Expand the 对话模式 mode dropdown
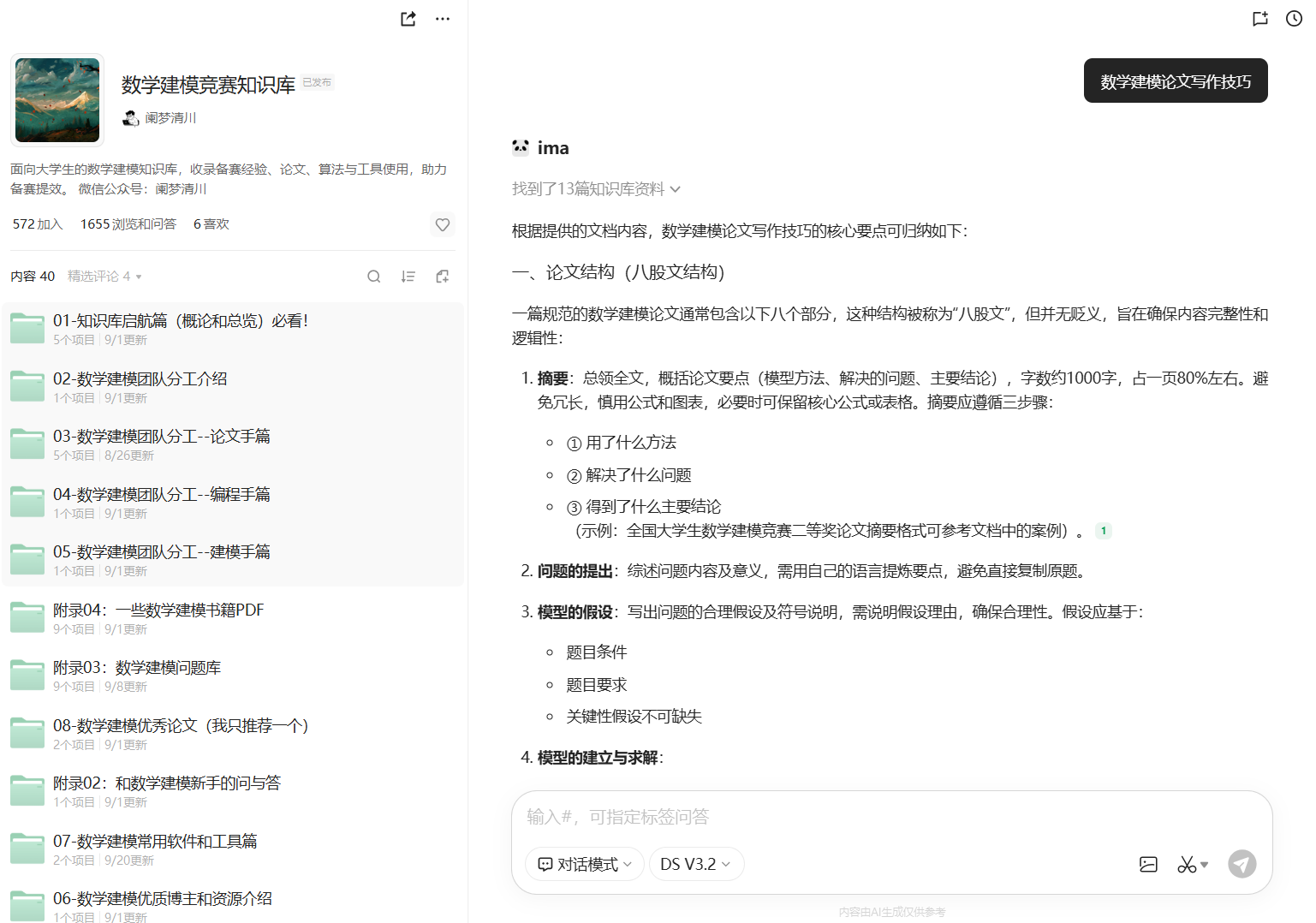The width and height of the screenshot is (1316, 923). click(585, 865)
